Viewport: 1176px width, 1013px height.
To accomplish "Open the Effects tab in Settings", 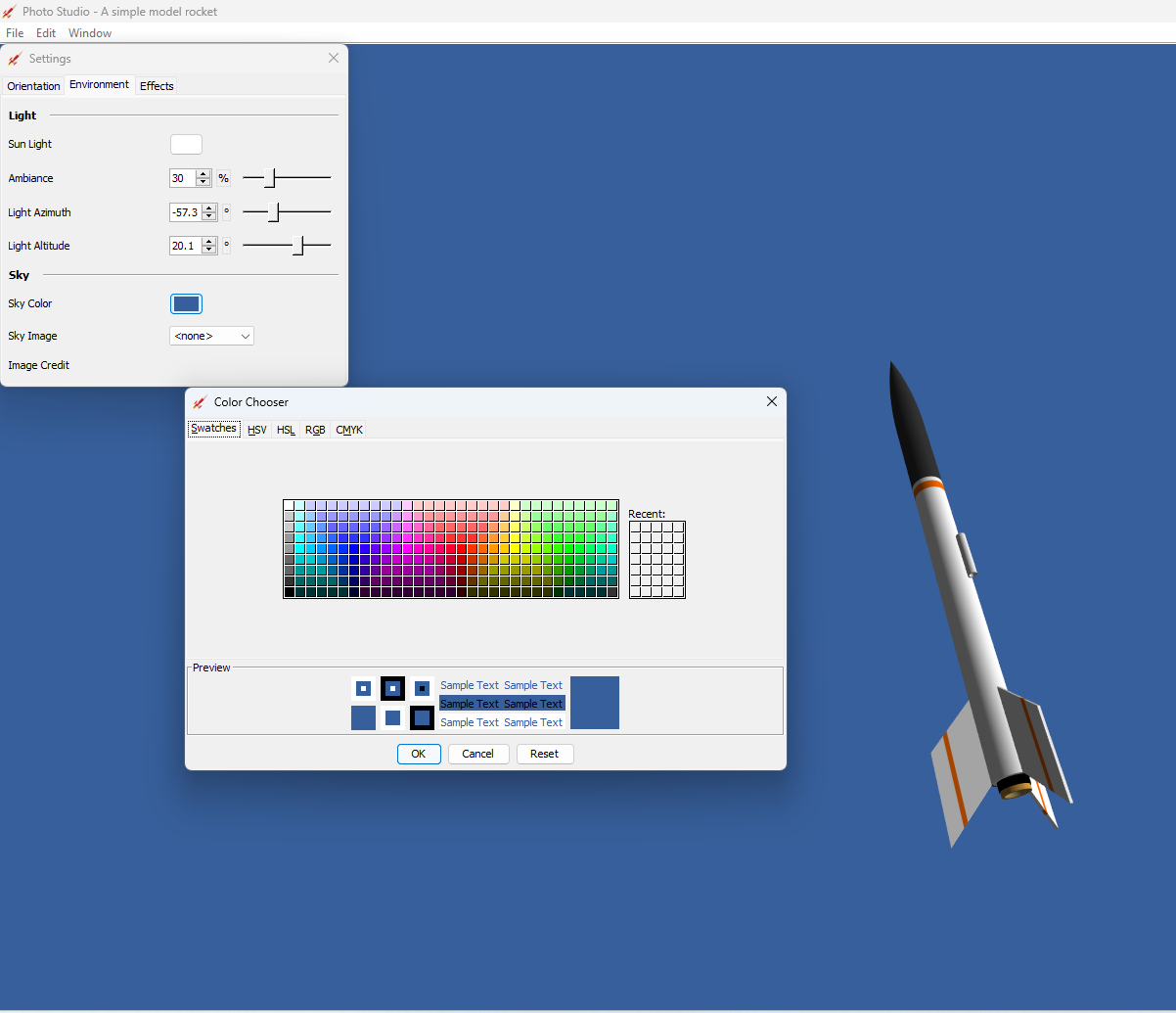I will pyautogui.click(x=156, y=85).
